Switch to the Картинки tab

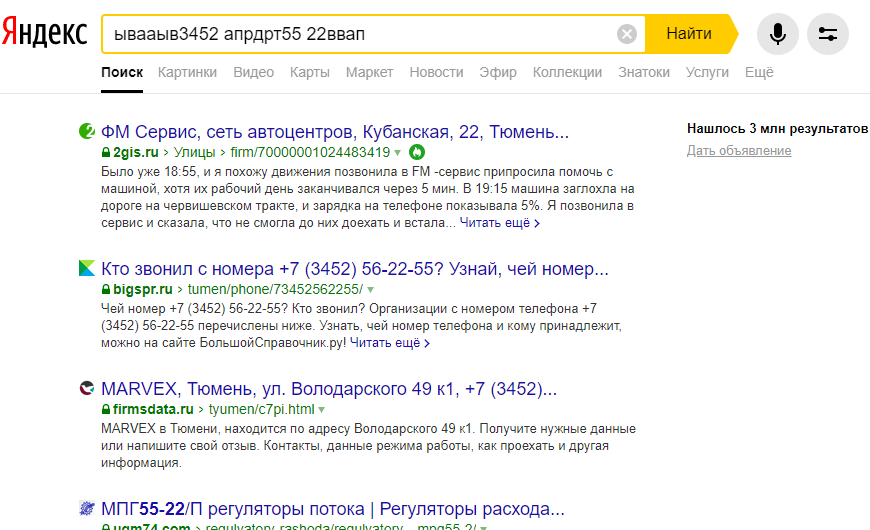(187, 72)
